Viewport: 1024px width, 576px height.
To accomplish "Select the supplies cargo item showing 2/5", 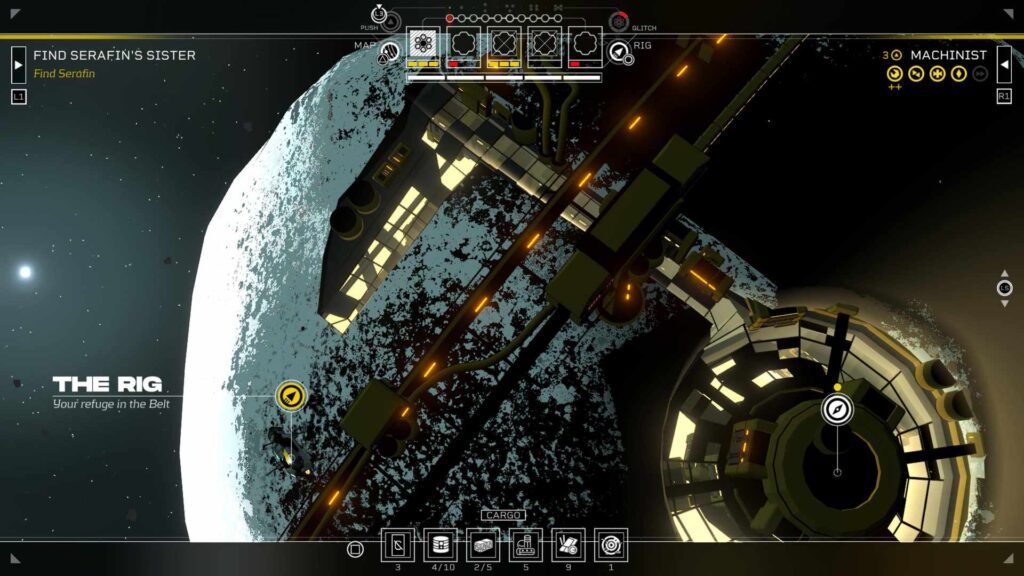I will [483, 546].
